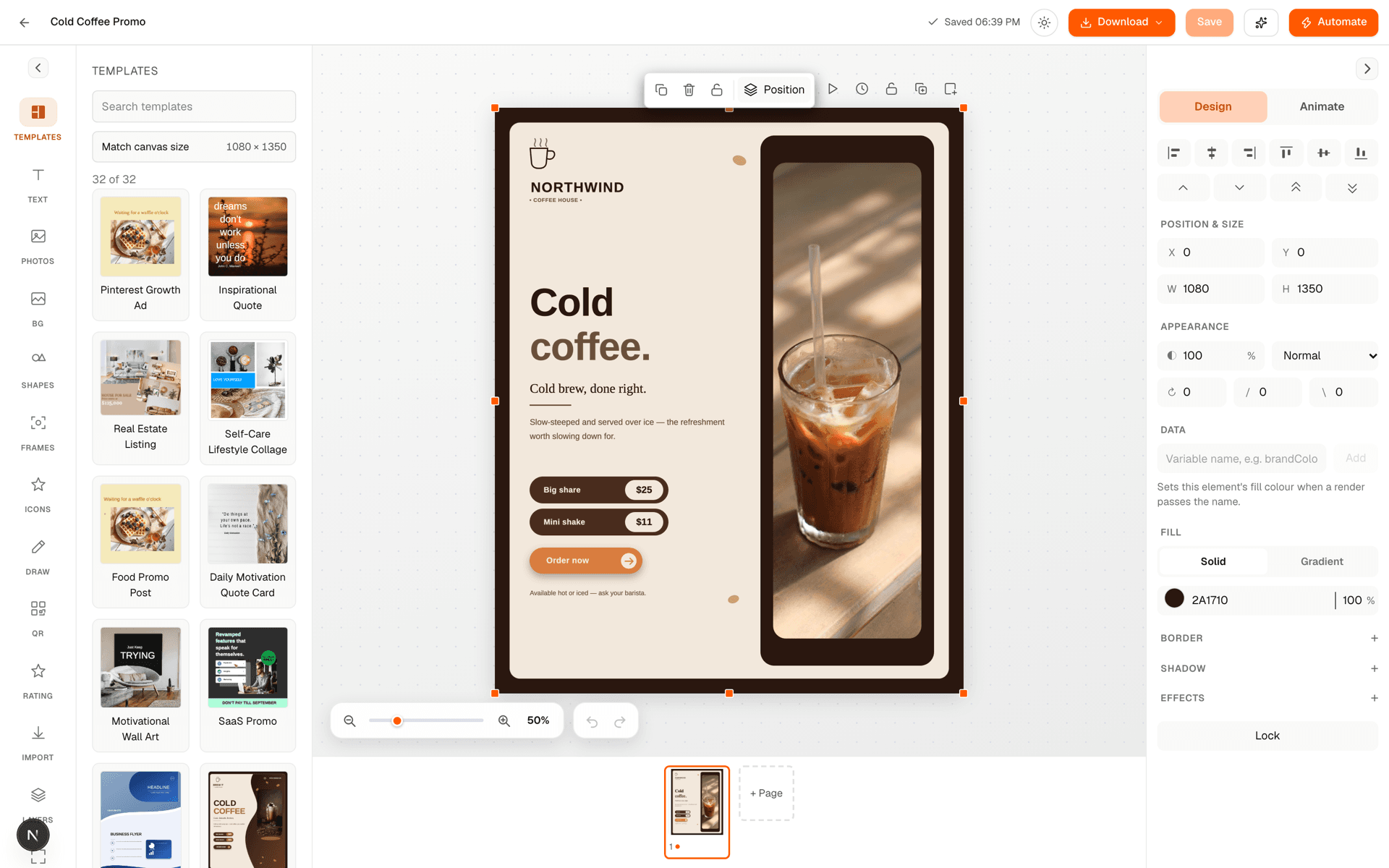Click the Lock button

tap(1267, 736)
